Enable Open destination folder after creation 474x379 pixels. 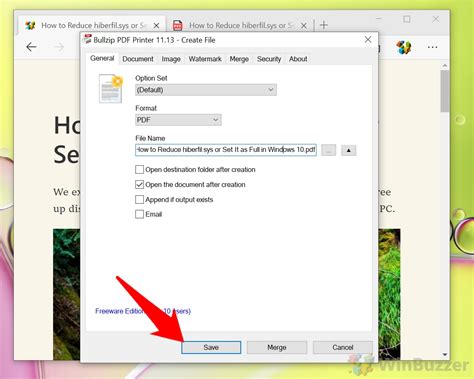139,169
